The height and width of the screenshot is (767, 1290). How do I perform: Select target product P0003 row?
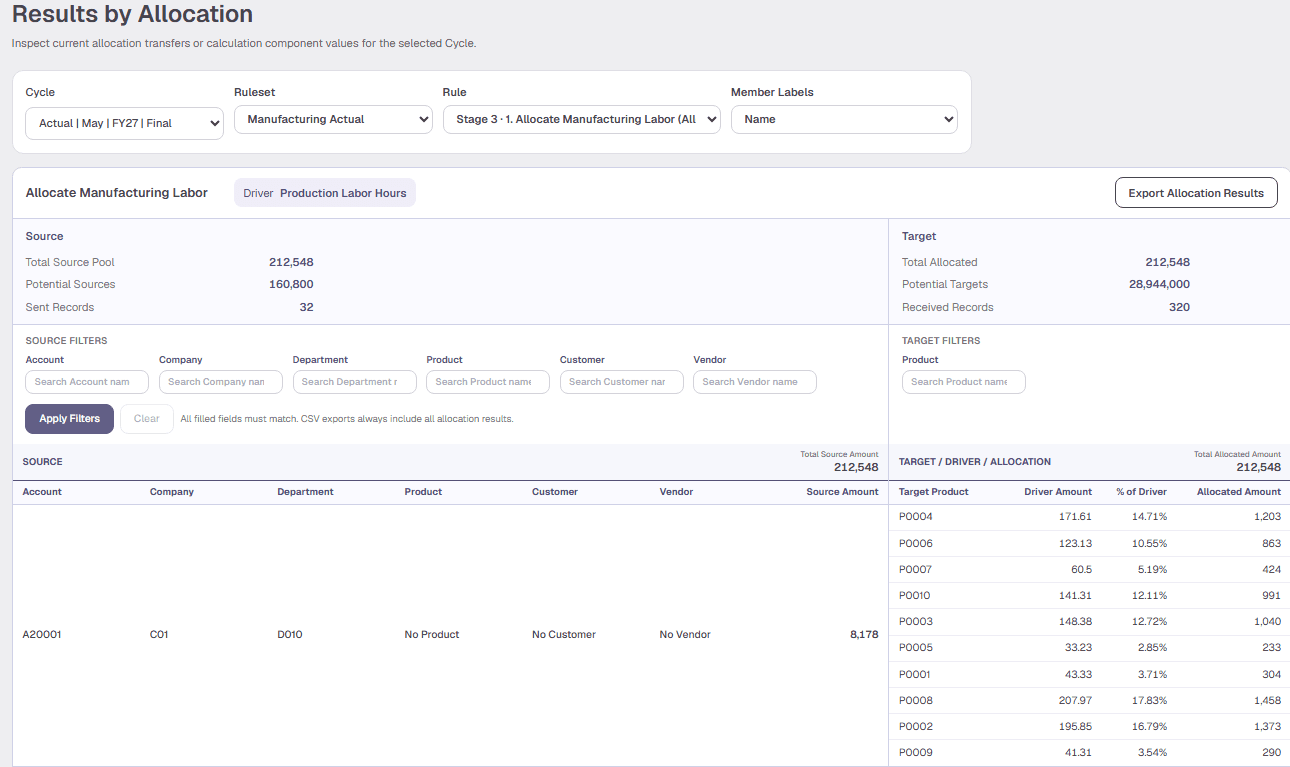(1089, 622)
